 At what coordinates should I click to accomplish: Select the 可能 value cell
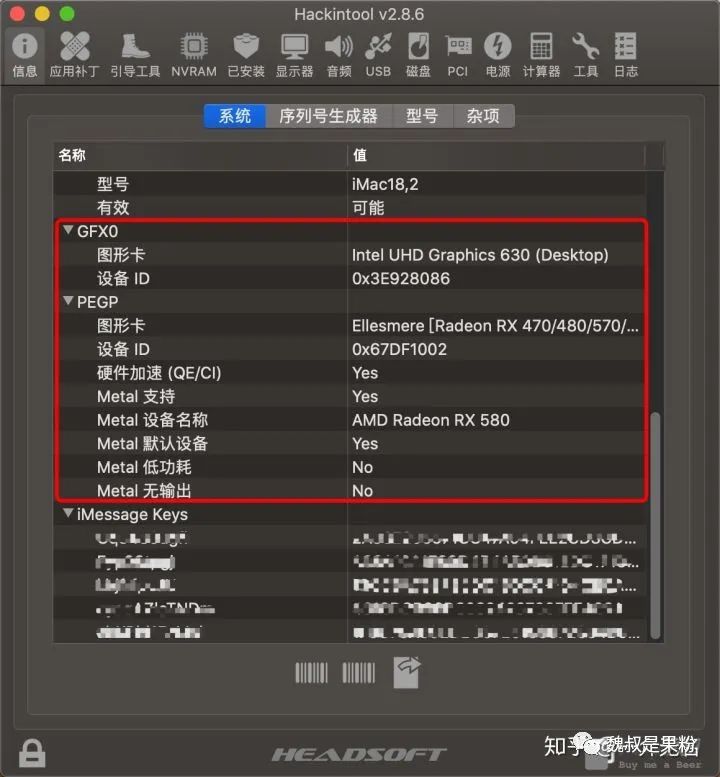click(368, 208)
